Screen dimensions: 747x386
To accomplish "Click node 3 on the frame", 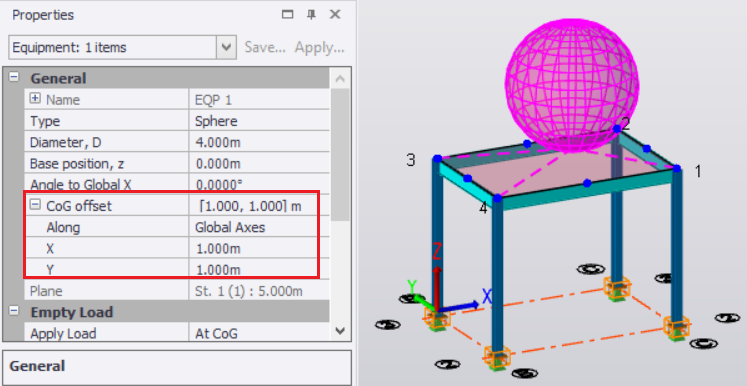I will 437,159.
